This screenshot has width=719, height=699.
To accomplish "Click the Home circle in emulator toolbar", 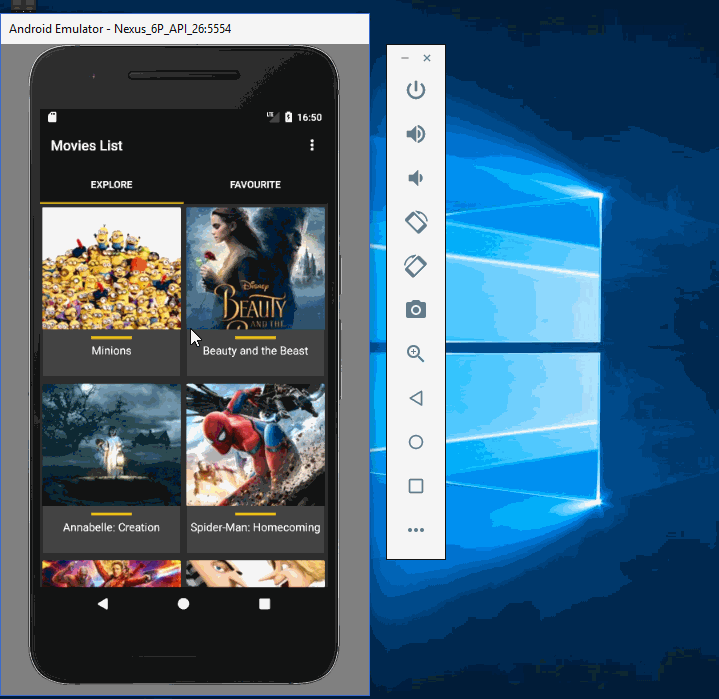I will [x=416, y=442].
